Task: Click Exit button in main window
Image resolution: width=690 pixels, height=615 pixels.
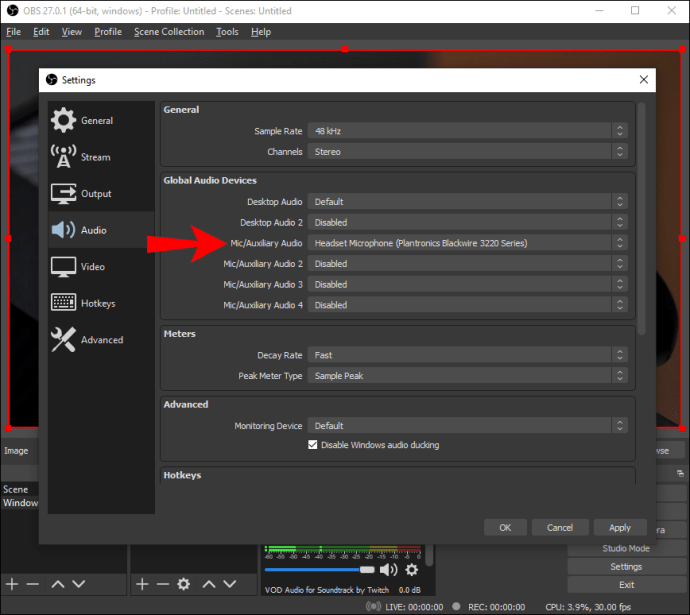Action: 626,584
